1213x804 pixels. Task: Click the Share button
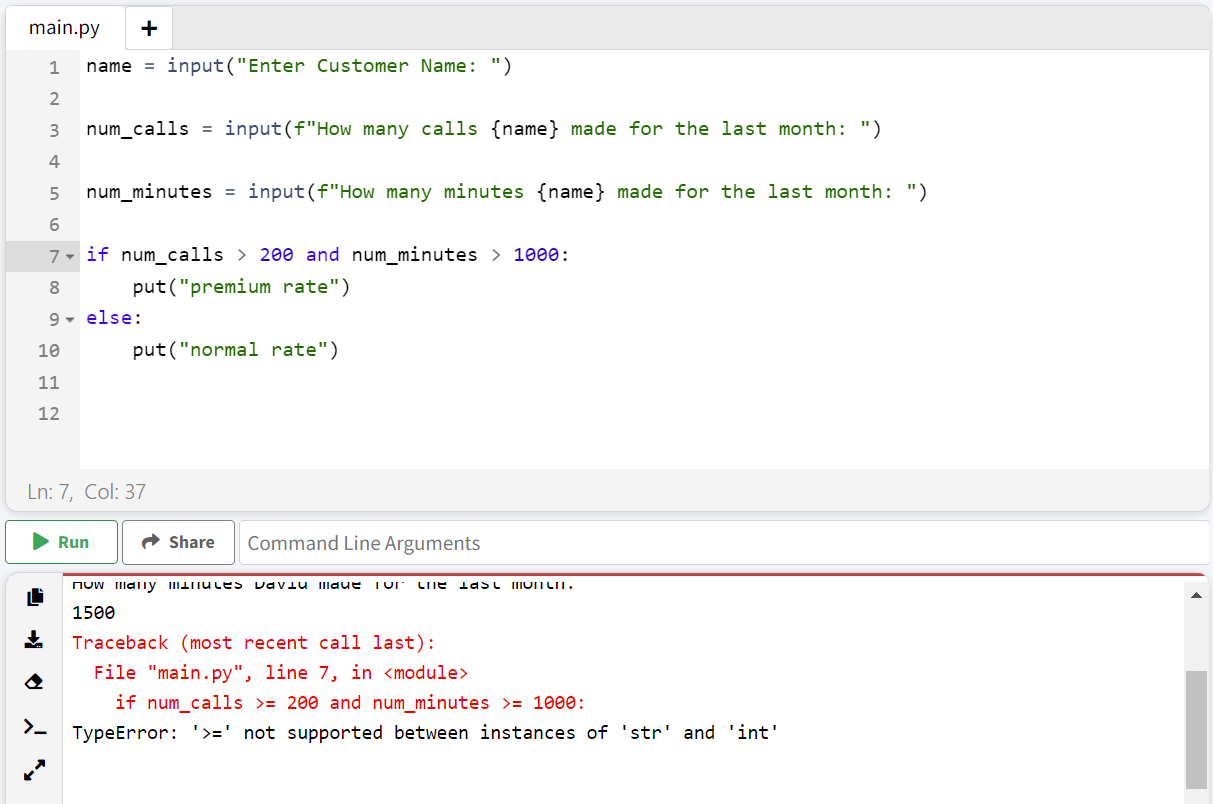coord(178,542)
